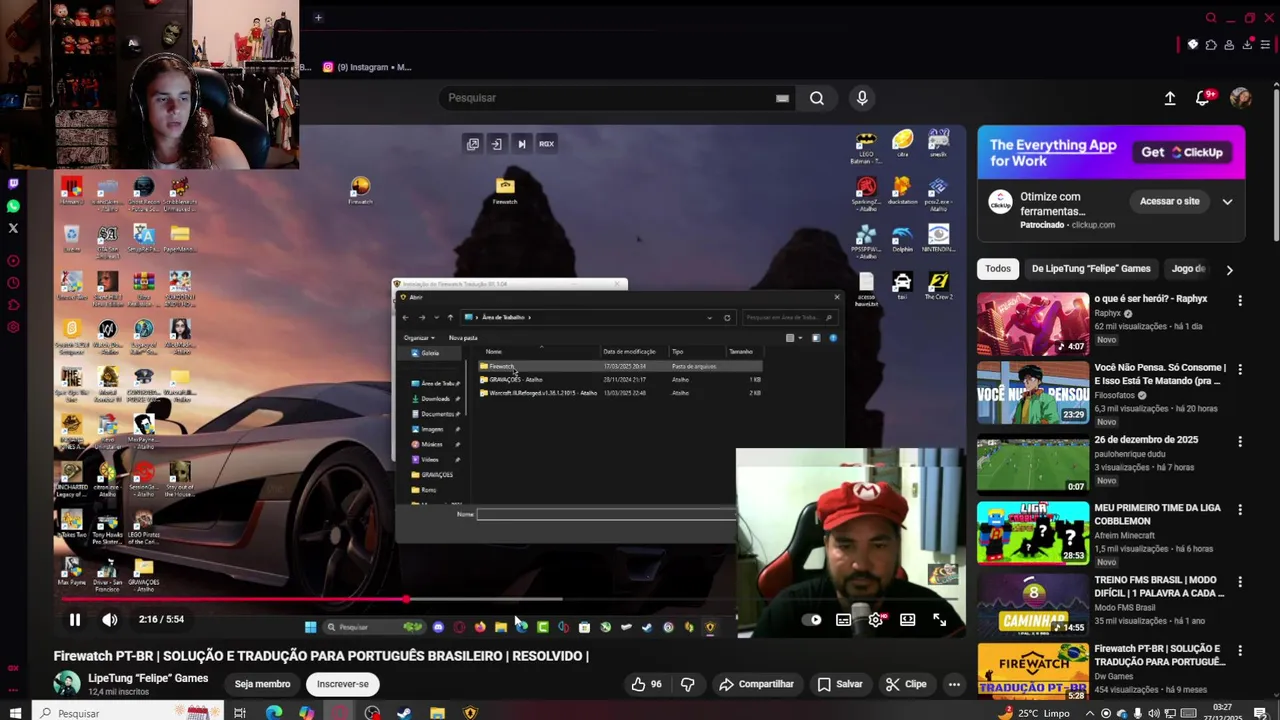Open Steam from the taskbar
The height and width of the screenshot is (720, 1280).
[404, 713]
